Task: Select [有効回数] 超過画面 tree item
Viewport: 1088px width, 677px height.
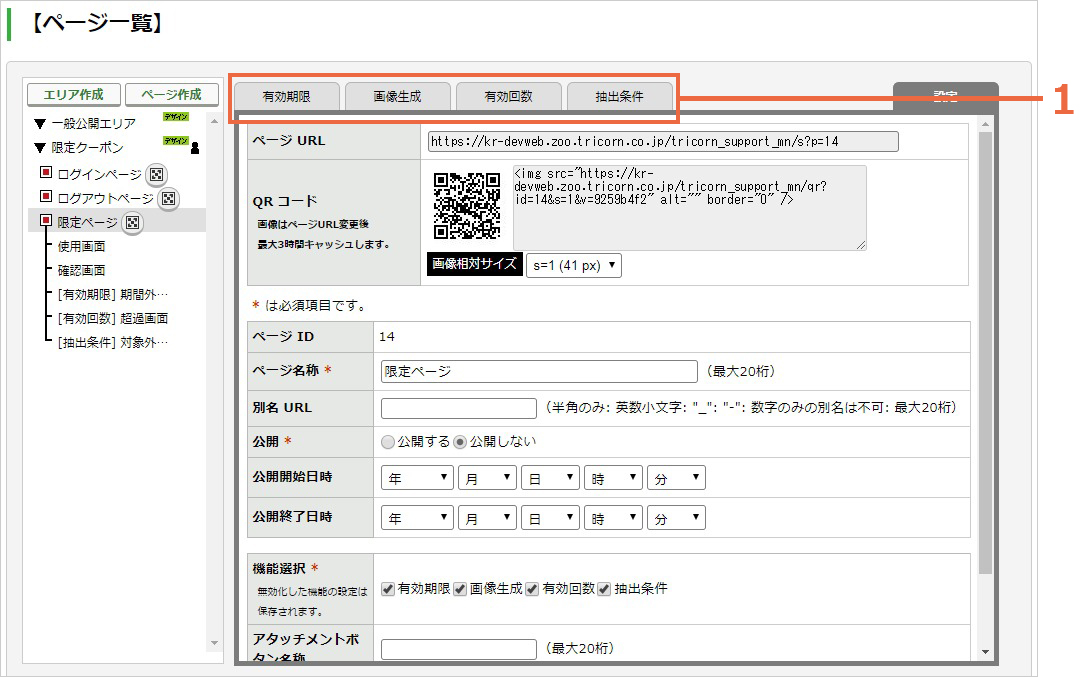Action: (x=112, y=318)
